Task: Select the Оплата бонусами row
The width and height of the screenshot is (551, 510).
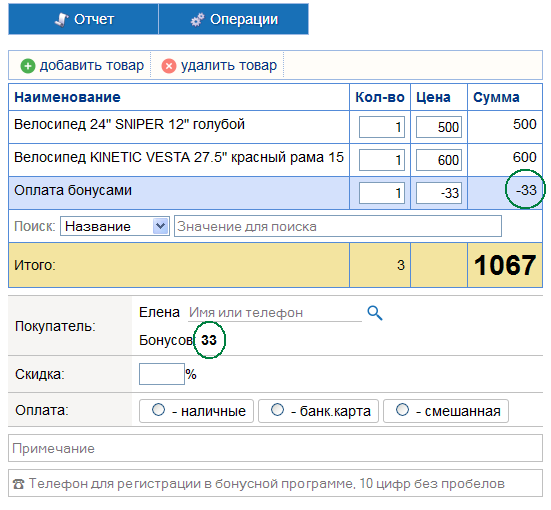Action: tap(276, 193)
